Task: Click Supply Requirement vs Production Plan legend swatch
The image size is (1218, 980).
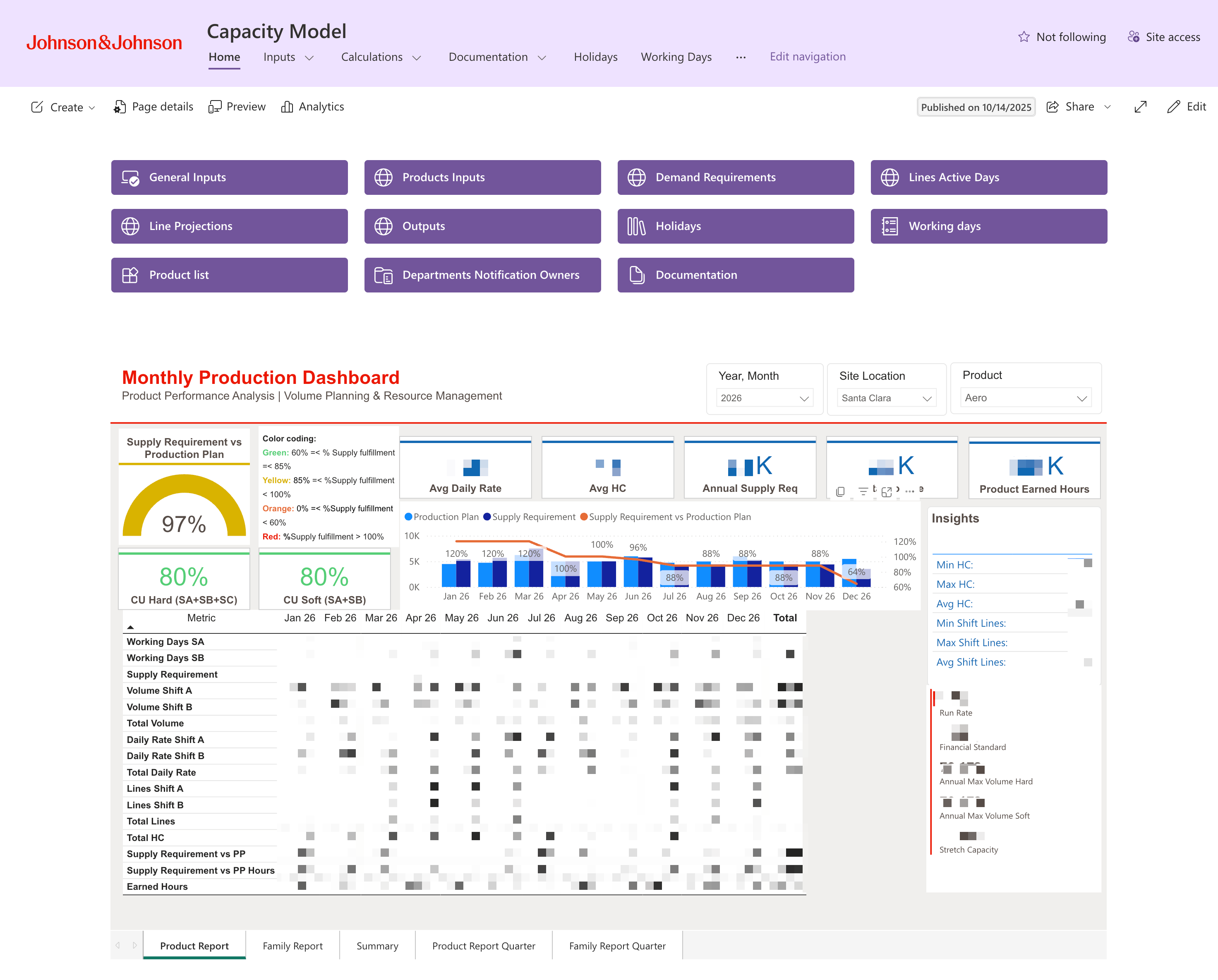Action: pos(584,517)
